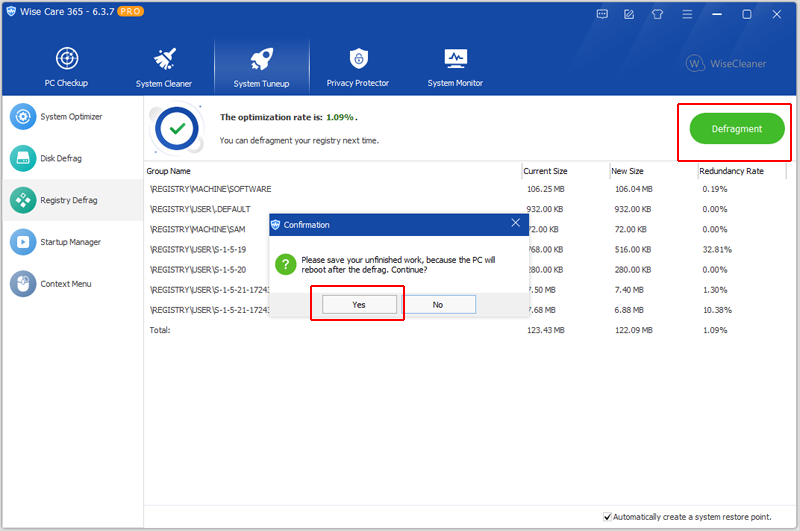
Task: Select Context Menu in the sidebar
Action: click(x=72, y=284)
